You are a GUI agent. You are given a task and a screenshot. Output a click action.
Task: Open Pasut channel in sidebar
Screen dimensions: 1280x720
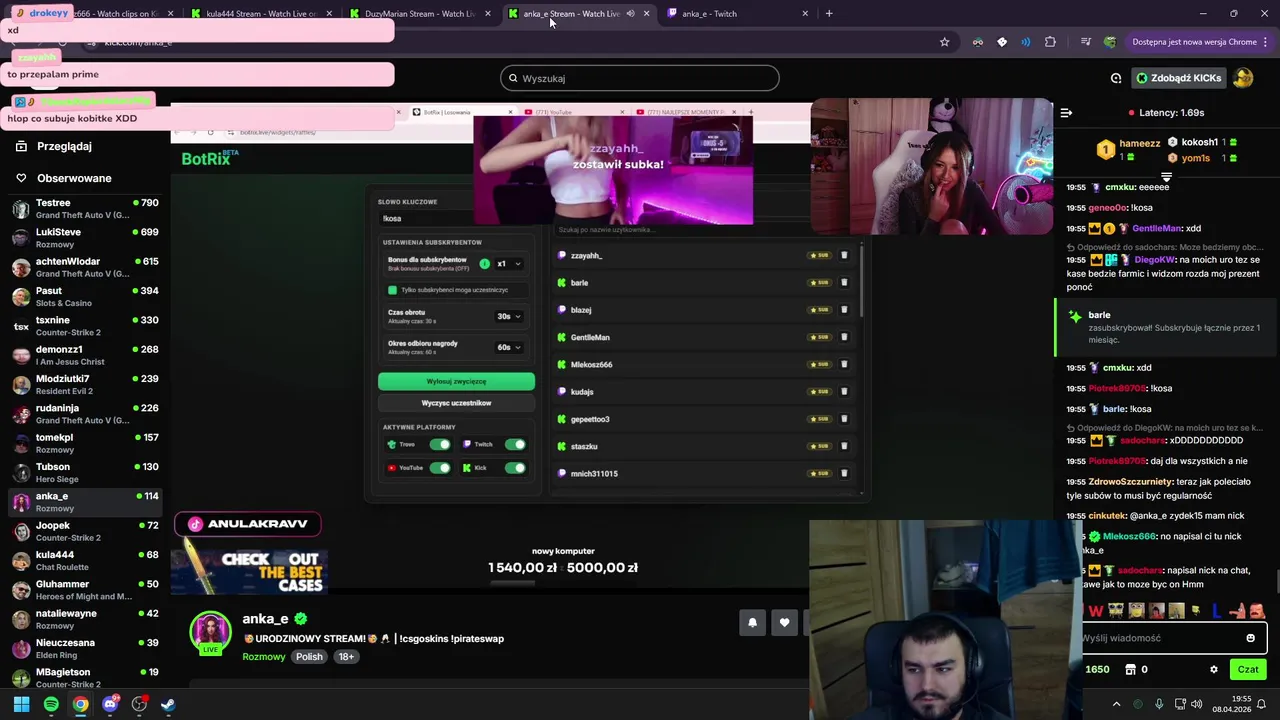click(x=85, y=296)
